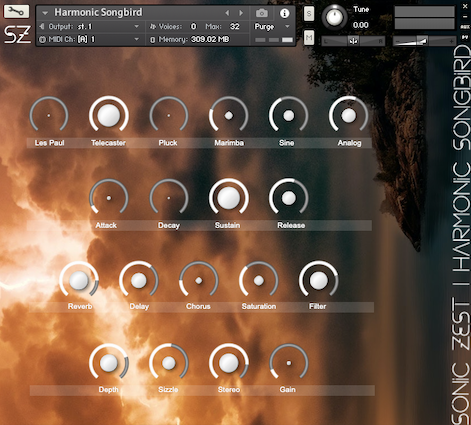Toggle the Solo S button
471x425 pixels.
pos(309,14)
